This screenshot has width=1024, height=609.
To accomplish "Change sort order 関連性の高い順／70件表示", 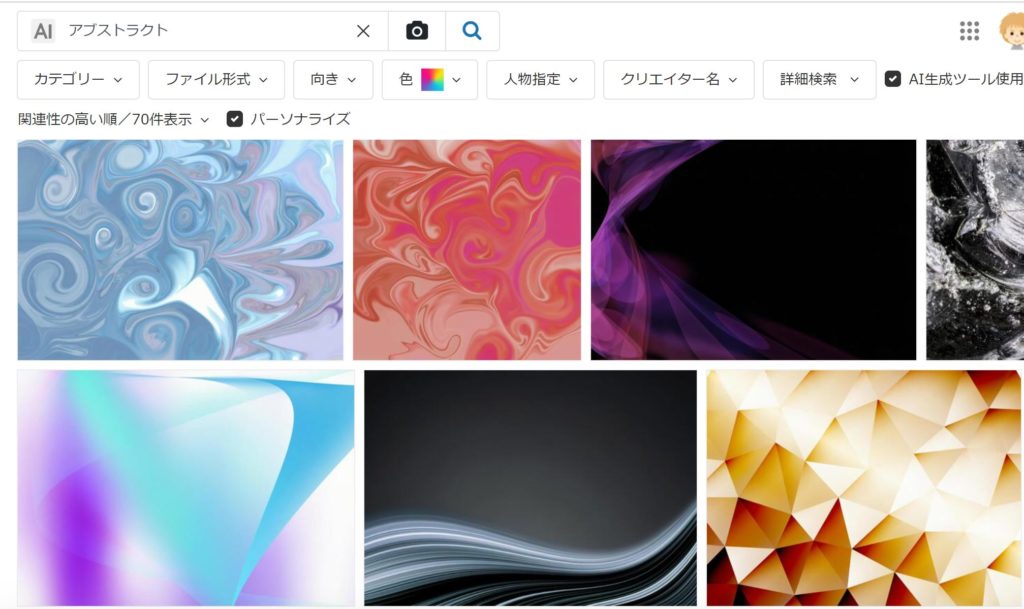I will point(114,119).
